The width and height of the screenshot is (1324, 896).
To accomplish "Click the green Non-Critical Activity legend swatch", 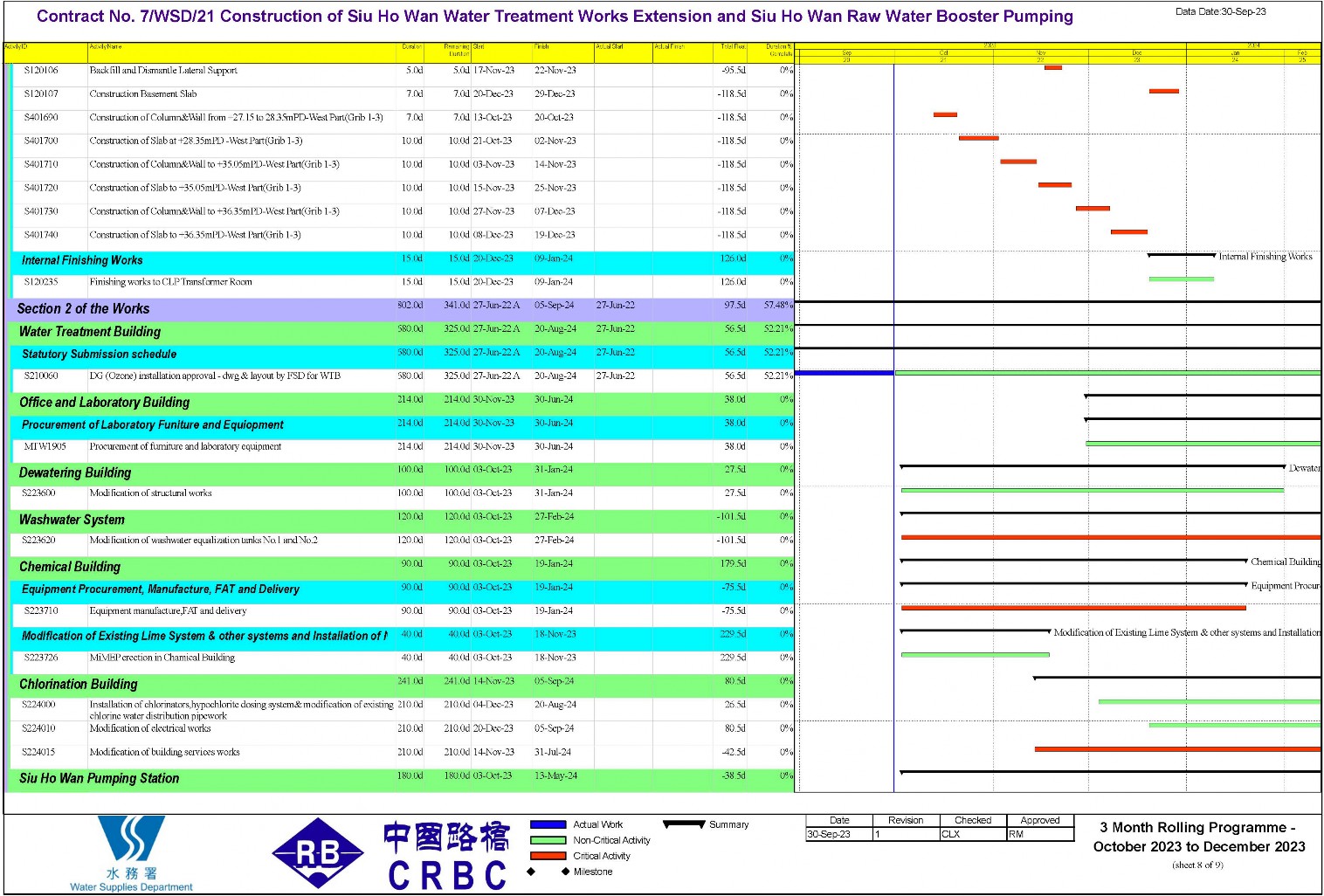I will (x=548, y=840).
